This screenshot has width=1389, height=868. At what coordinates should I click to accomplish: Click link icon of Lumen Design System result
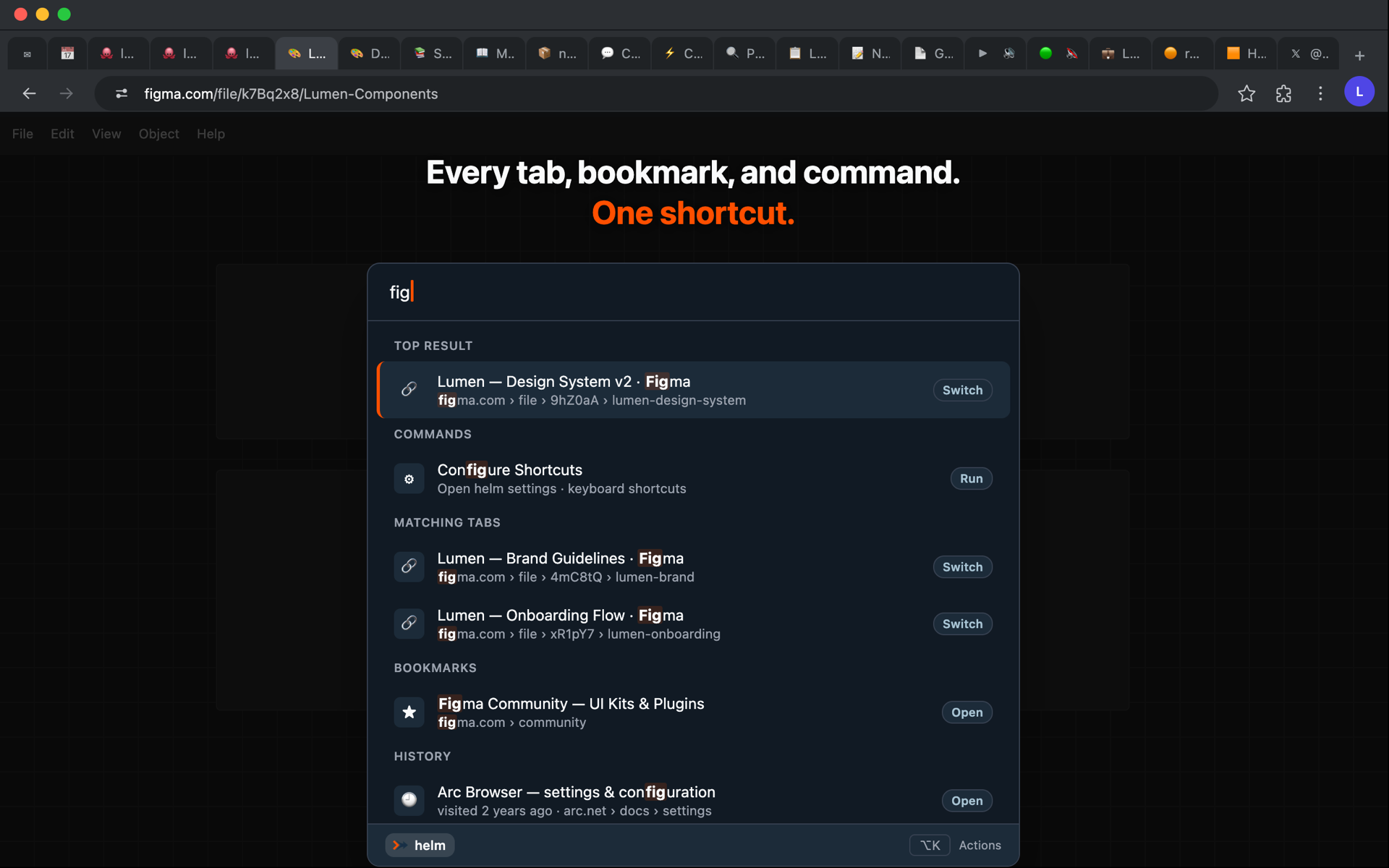click(409, 390)
